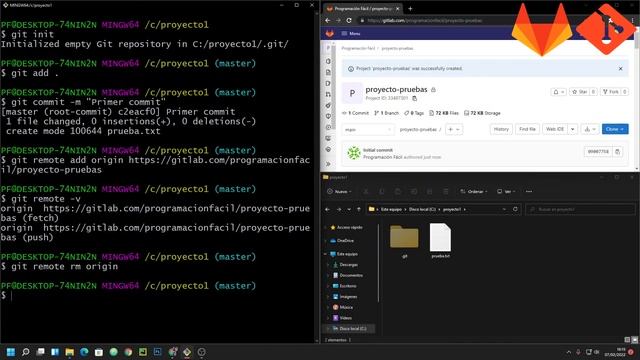640x360 pixels.
Task: Open the GitLab Menu in the top bar
Action: click(351, 33)
